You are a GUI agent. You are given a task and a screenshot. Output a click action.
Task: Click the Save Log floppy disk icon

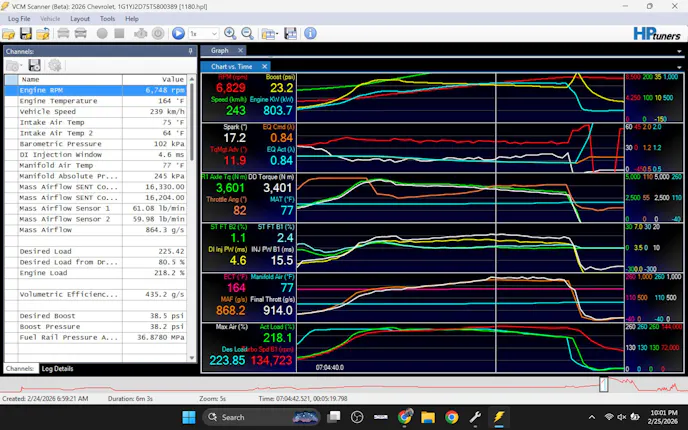pyautogui.click(x=27, y=33)
